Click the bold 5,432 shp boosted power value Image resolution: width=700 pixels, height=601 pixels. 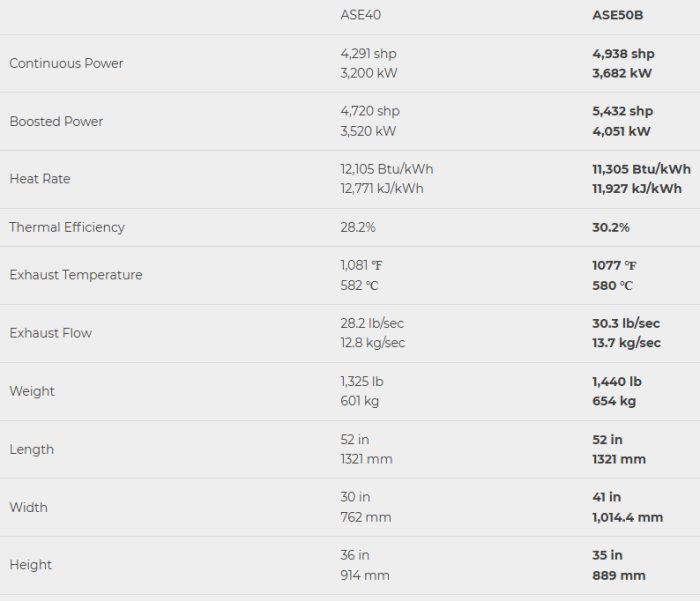(623, 111)
